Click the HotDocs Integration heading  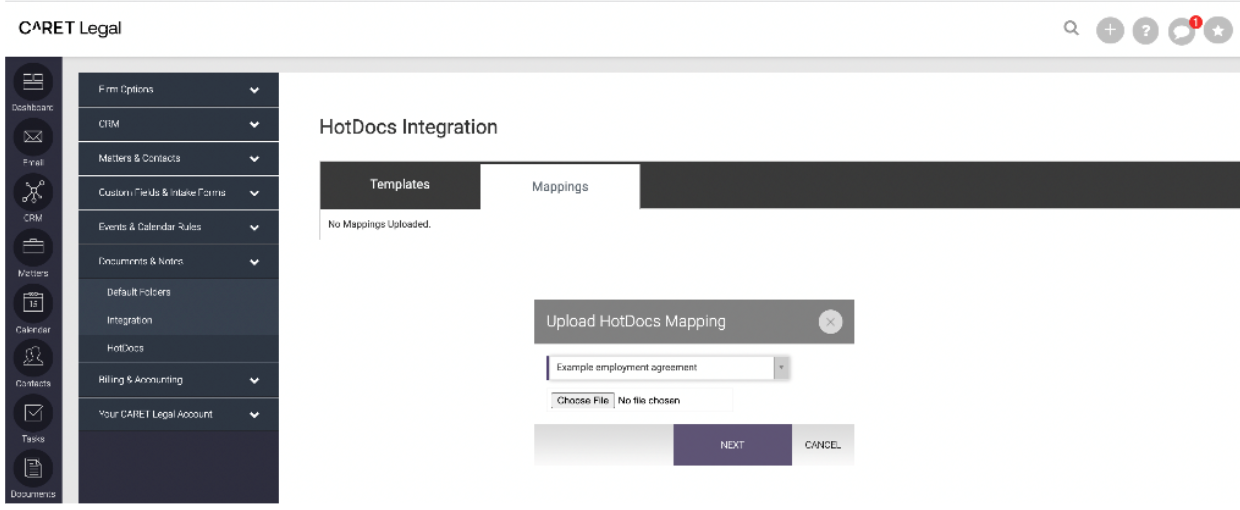tap(408, 127)
